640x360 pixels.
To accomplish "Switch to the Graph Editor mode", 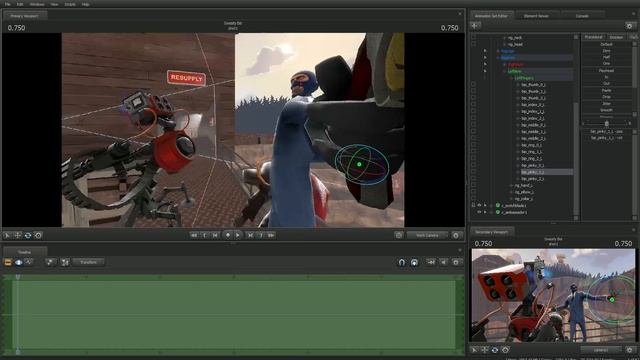I will coord(29,262).
